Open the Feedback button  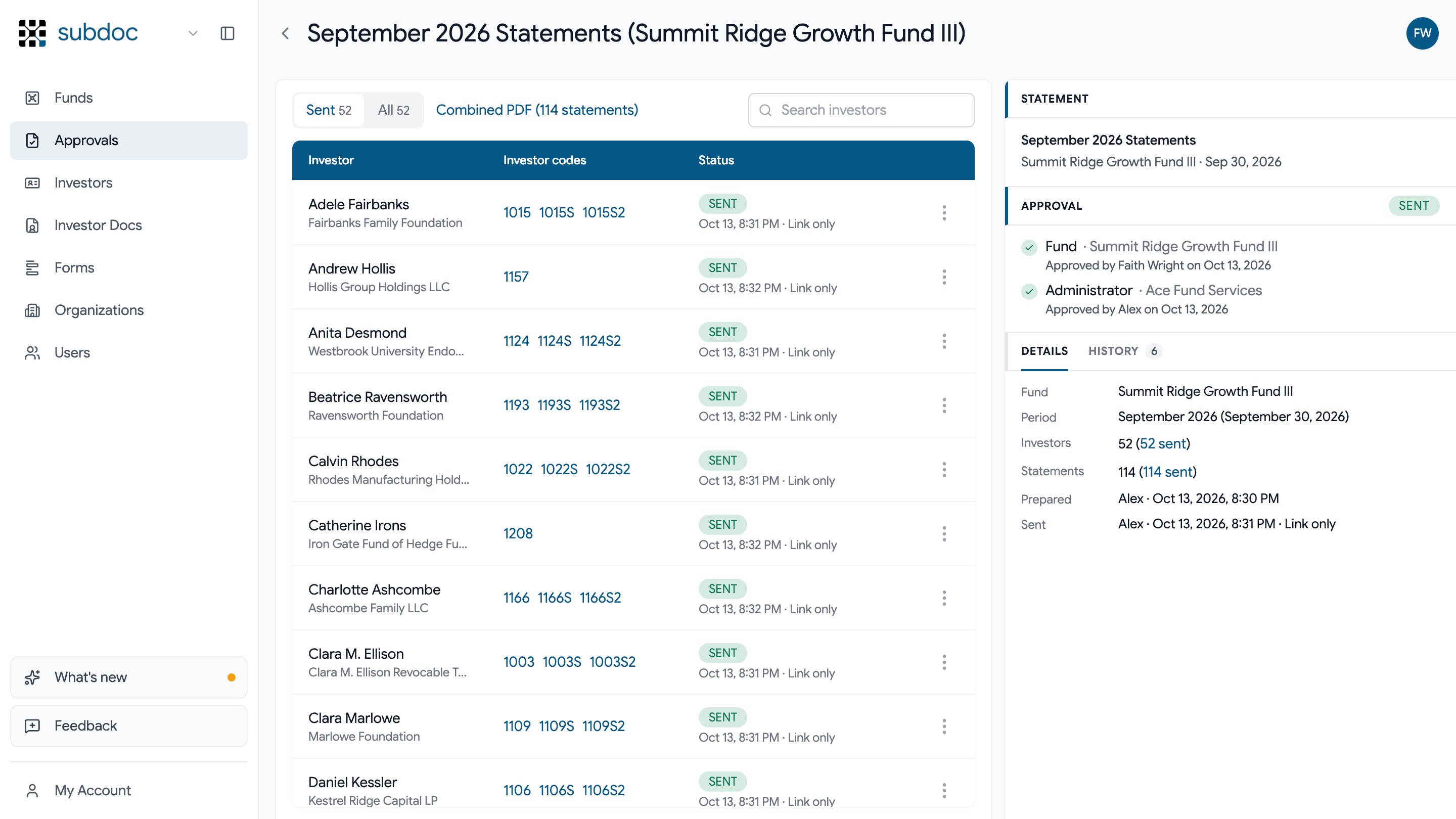[129, 725]
